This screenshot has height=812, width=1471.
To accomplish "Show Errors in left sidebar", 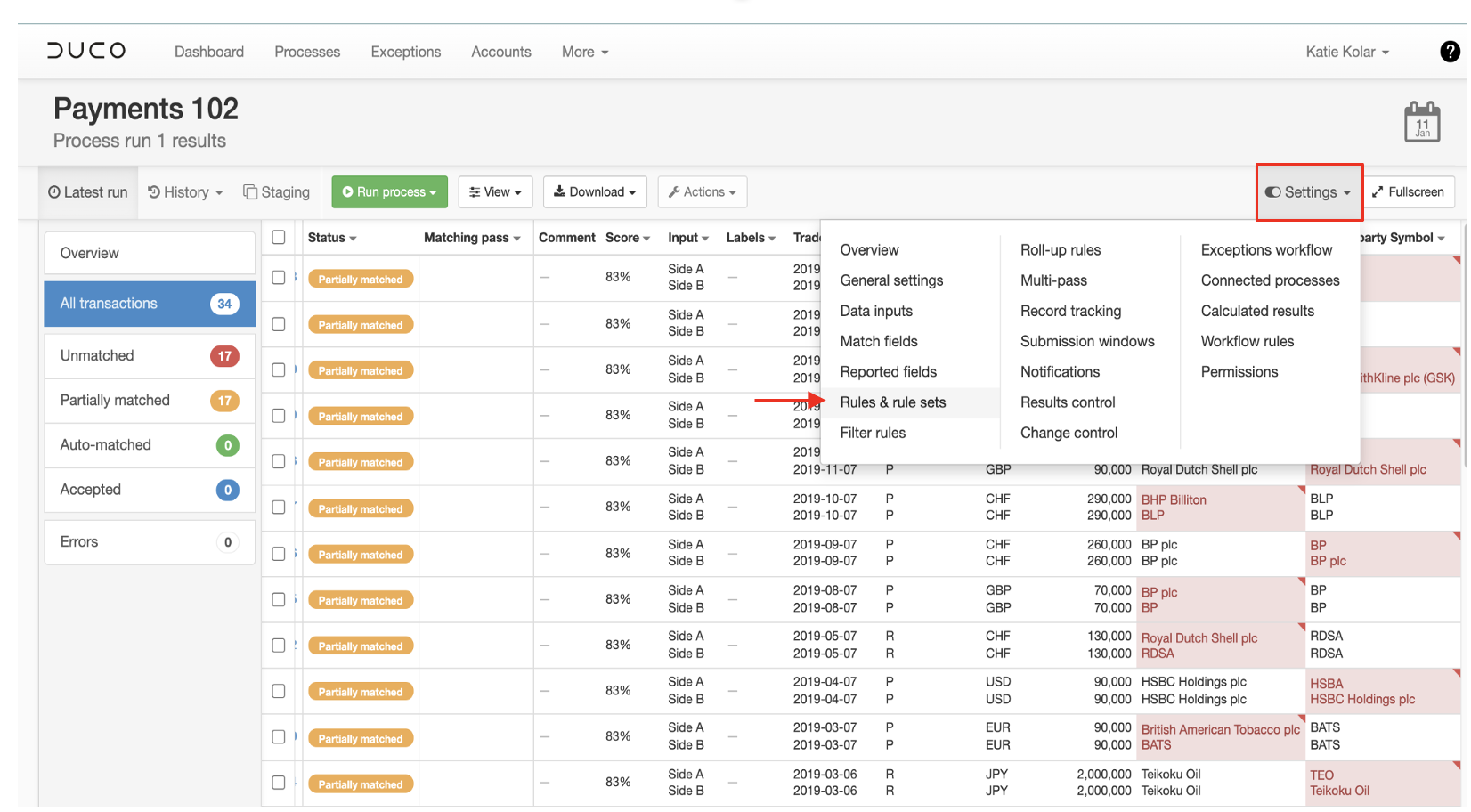I will click(x=150, y=542).
